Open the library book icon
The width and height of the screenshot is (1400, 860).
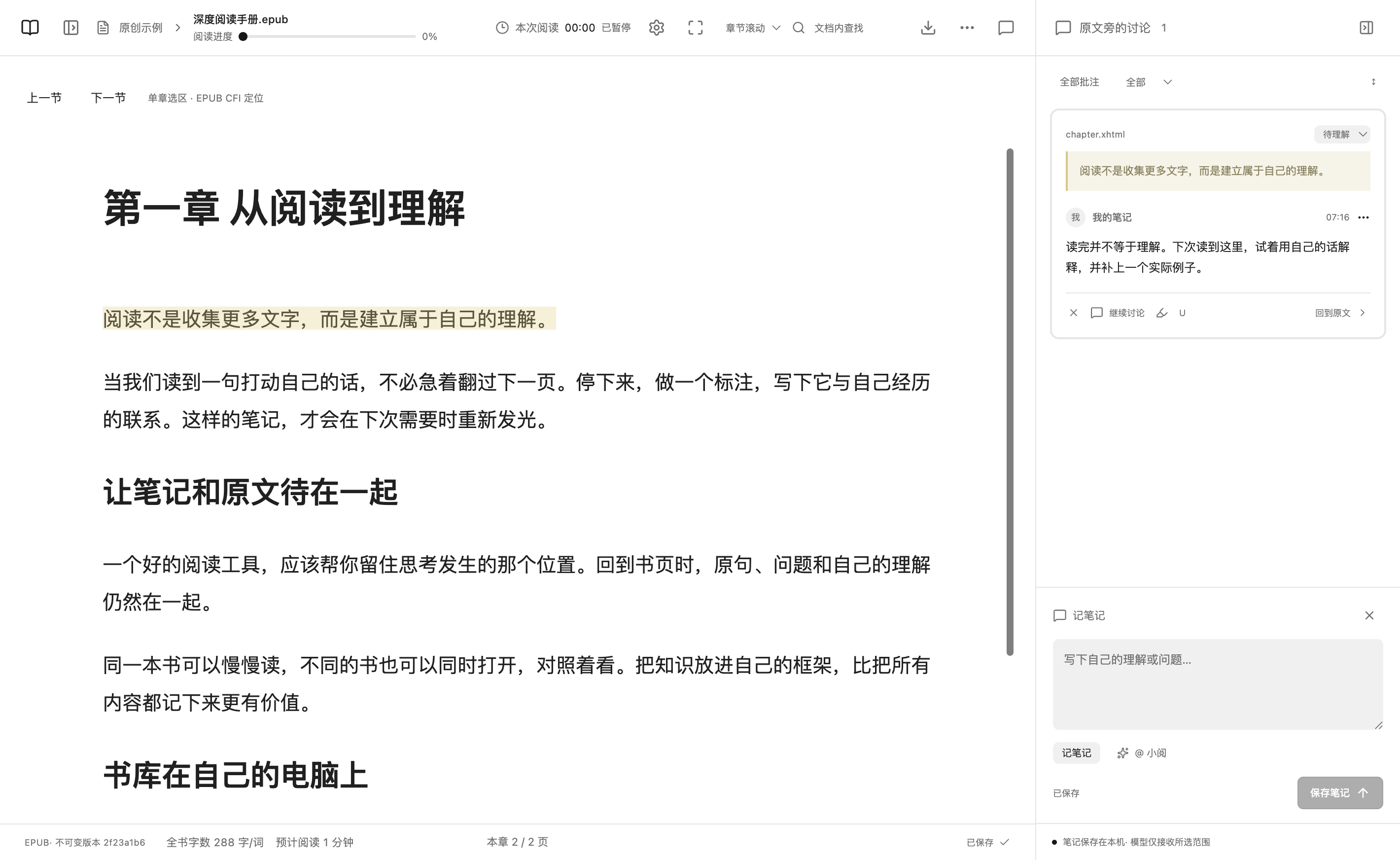pos(30,27)
